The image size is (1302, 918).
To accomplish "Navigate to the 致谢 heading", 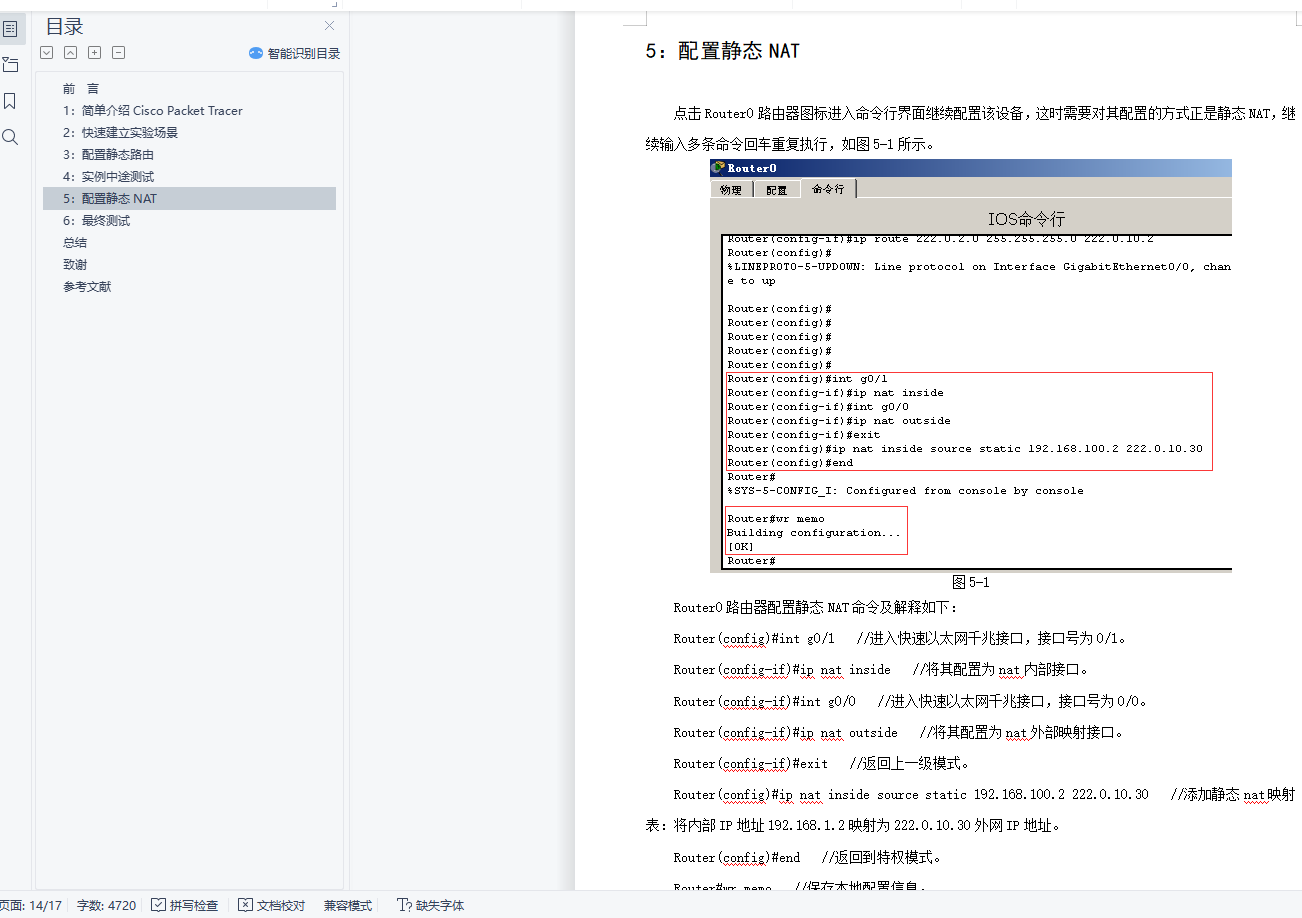I will coord(75,265).
